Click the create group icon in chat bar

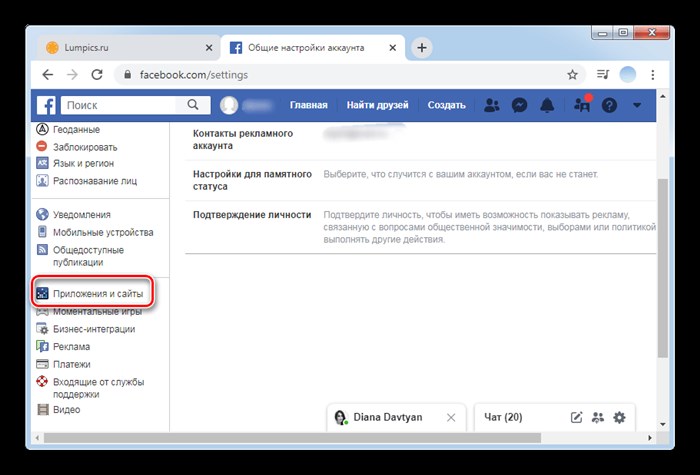pyautogui.click(x=597, y=417)
